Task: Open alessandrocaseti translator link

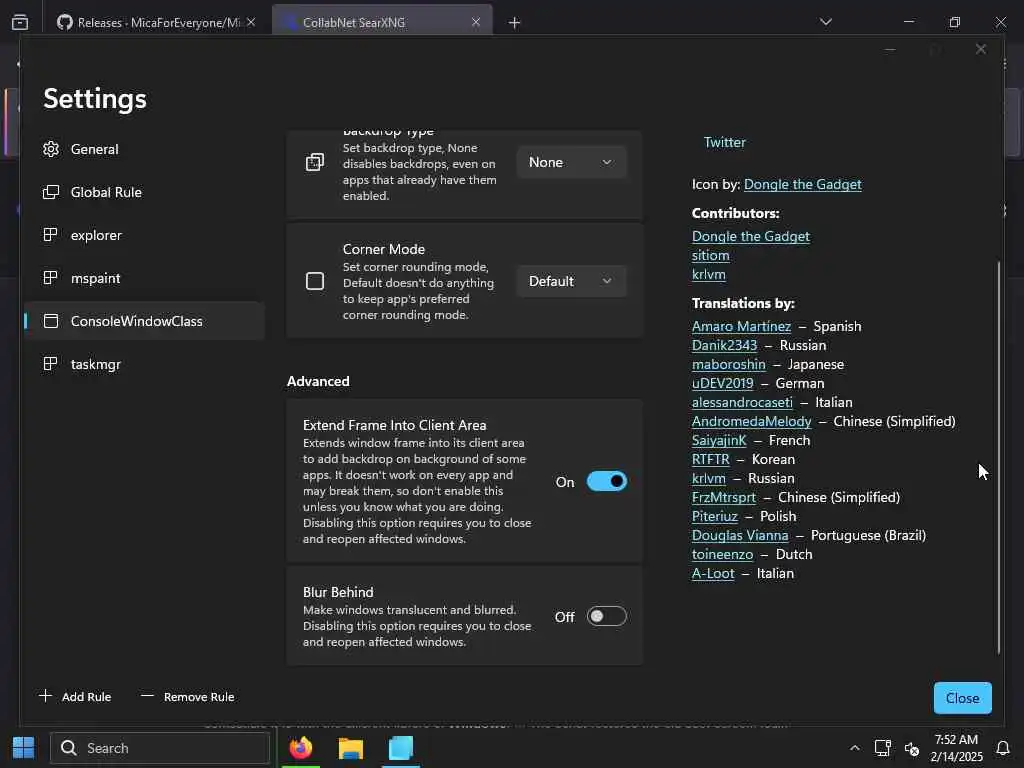Action: coord(742,402)
